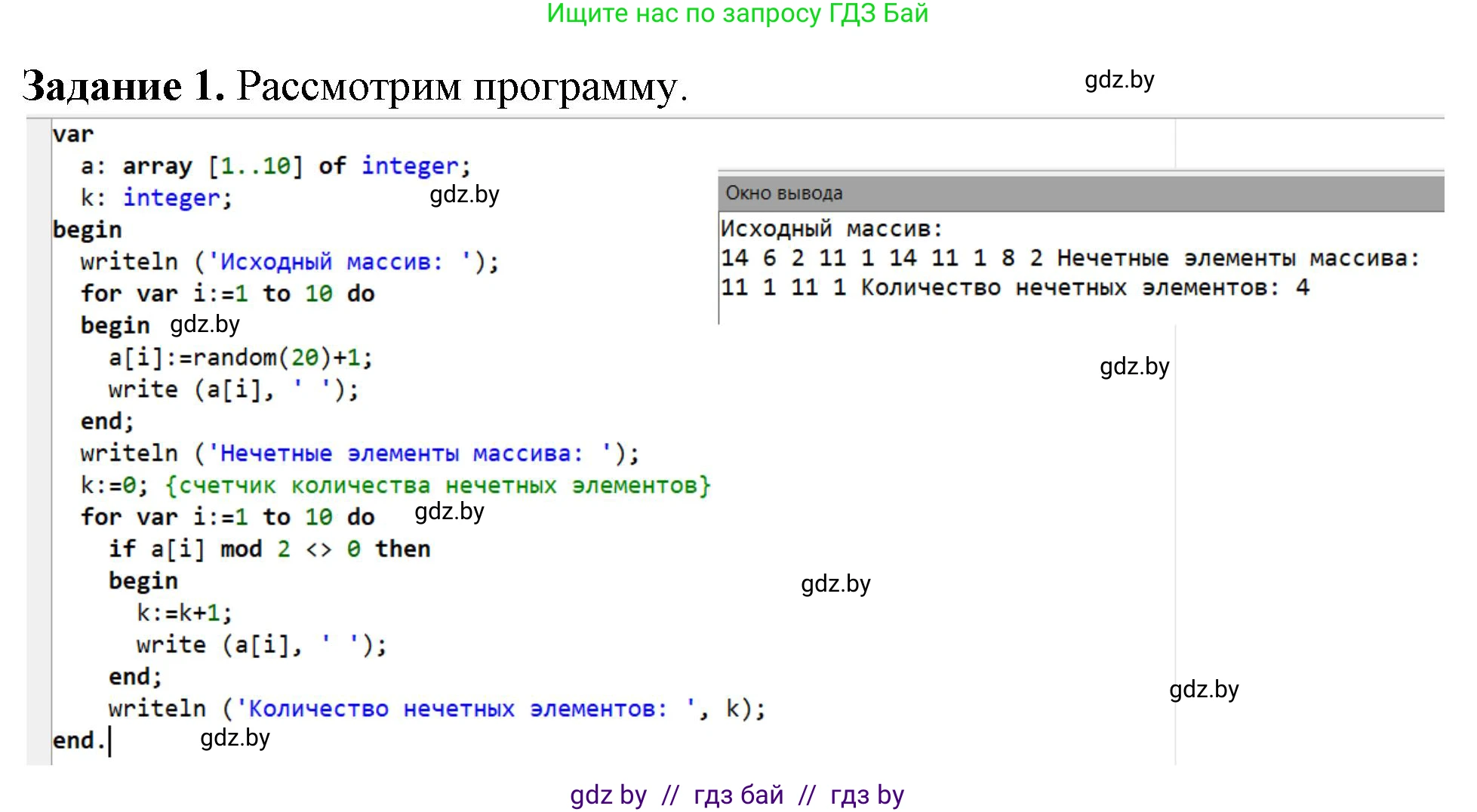Click the output row starting with "14 6 2"
1477x812 pixels.
(1069, 258)
